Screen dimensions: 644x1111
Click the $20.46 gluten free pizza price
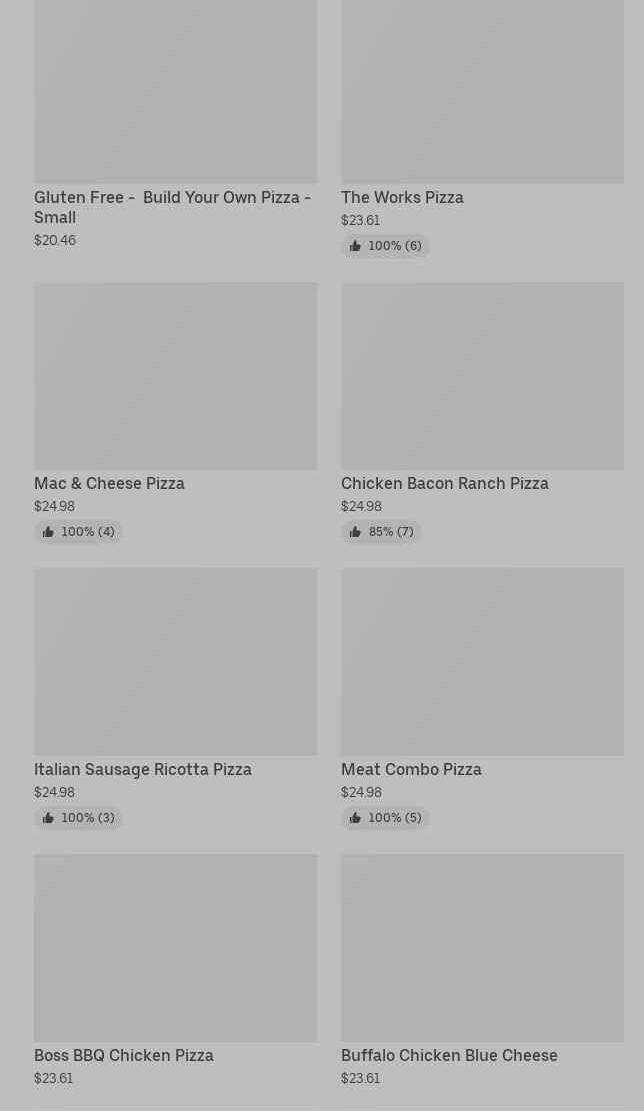[55, 240]
